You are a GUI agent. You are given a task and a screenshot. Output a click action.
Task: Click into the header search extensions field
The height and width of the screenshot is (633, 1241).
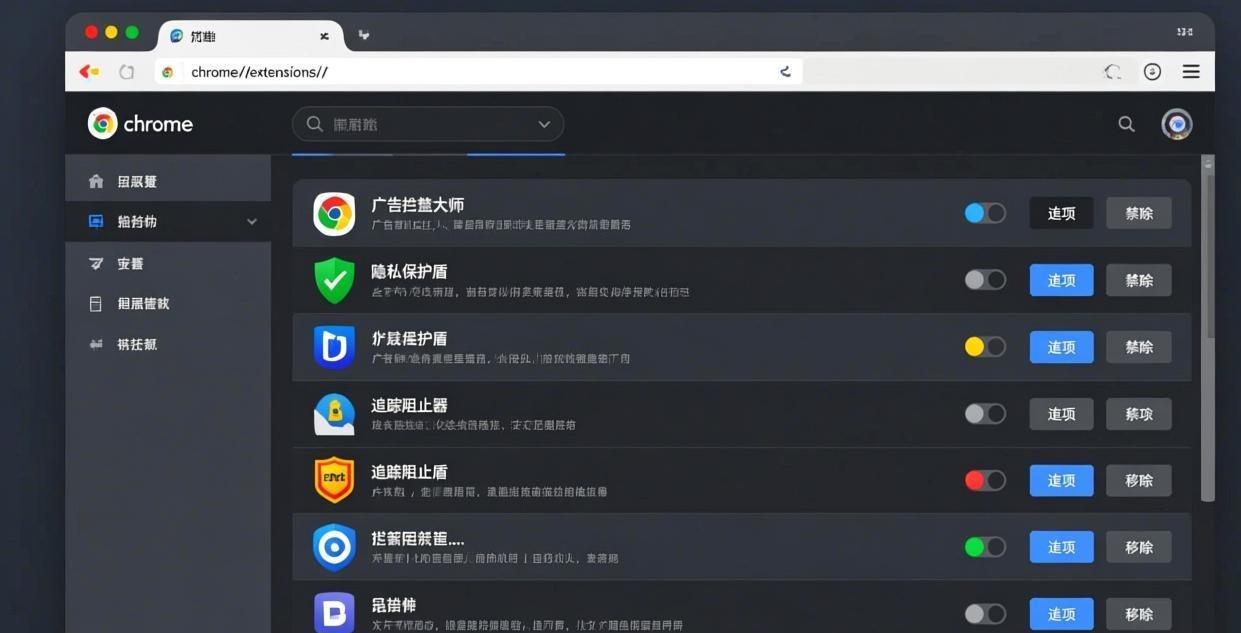[428, 124]
